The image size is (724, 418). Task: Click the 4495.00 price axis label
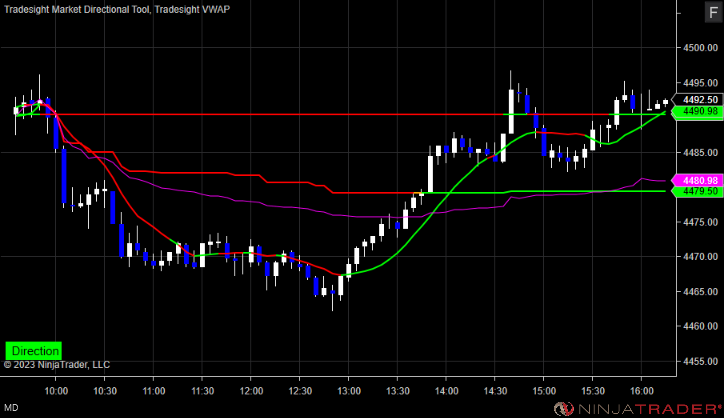point(700,83)
